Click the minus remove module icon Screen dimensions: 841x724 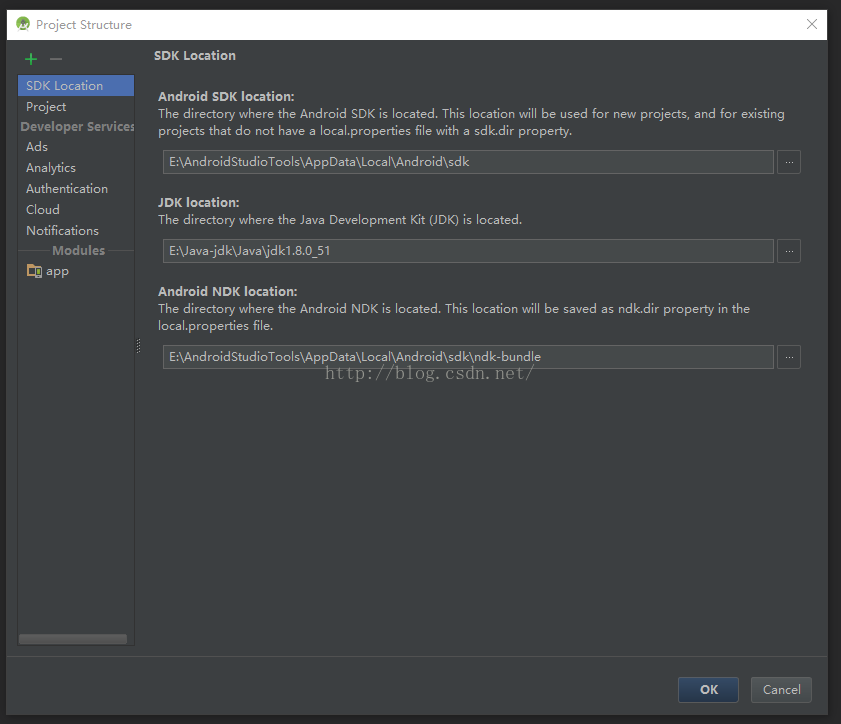point(56,58)
